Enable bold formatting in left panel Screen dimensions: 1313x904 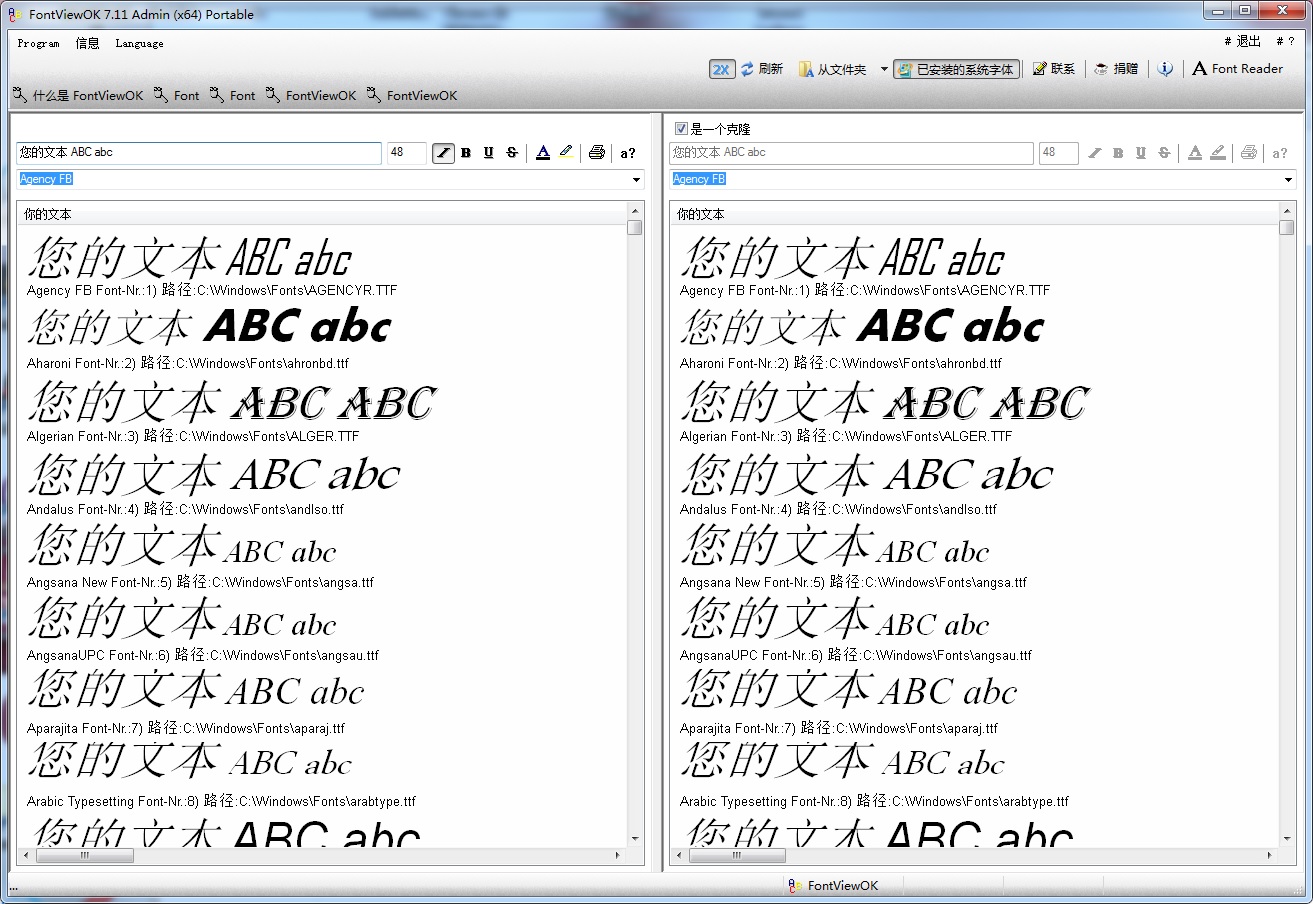466,153
